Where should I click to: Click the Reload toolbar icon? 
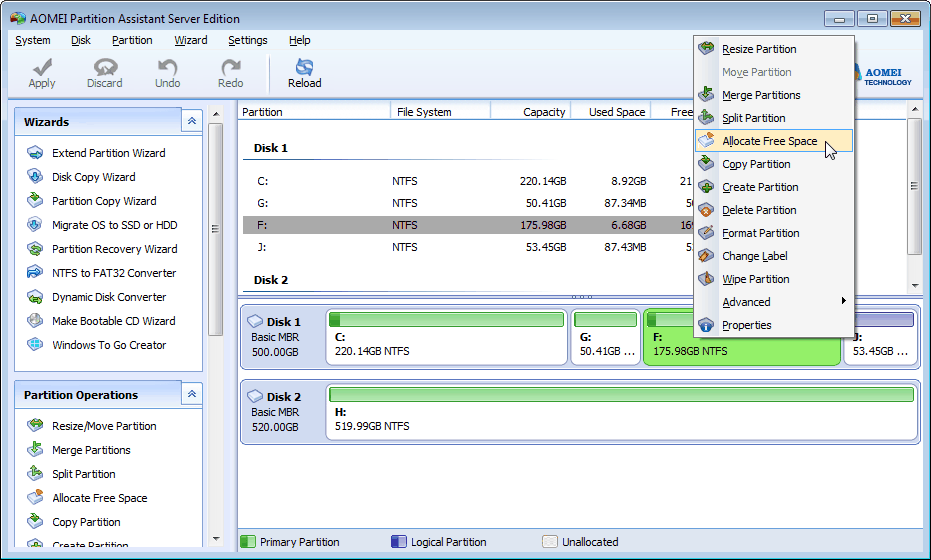tap(305, 67)
